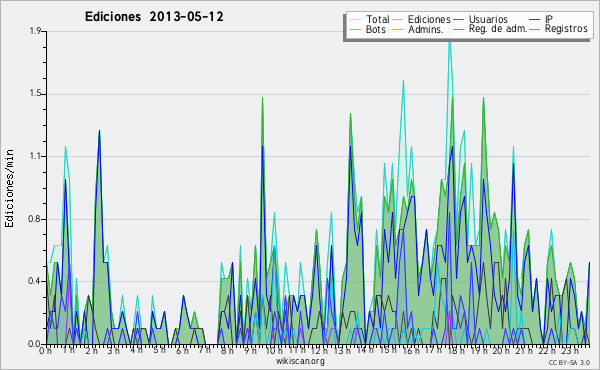Select the 'Registros' legend entry

point(566,29)
